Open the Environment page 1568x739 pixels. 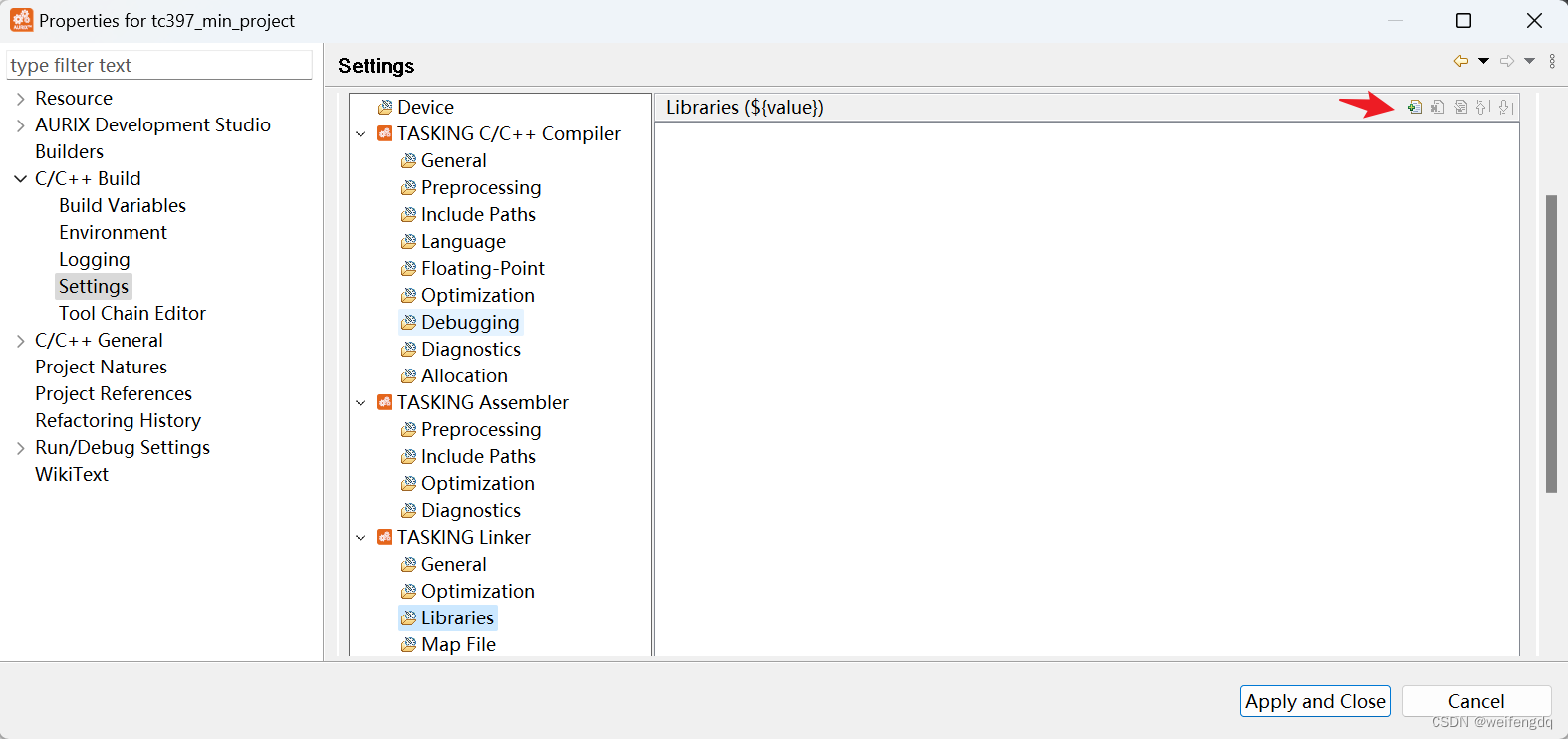pyautogui.click(x=113, y=232)
